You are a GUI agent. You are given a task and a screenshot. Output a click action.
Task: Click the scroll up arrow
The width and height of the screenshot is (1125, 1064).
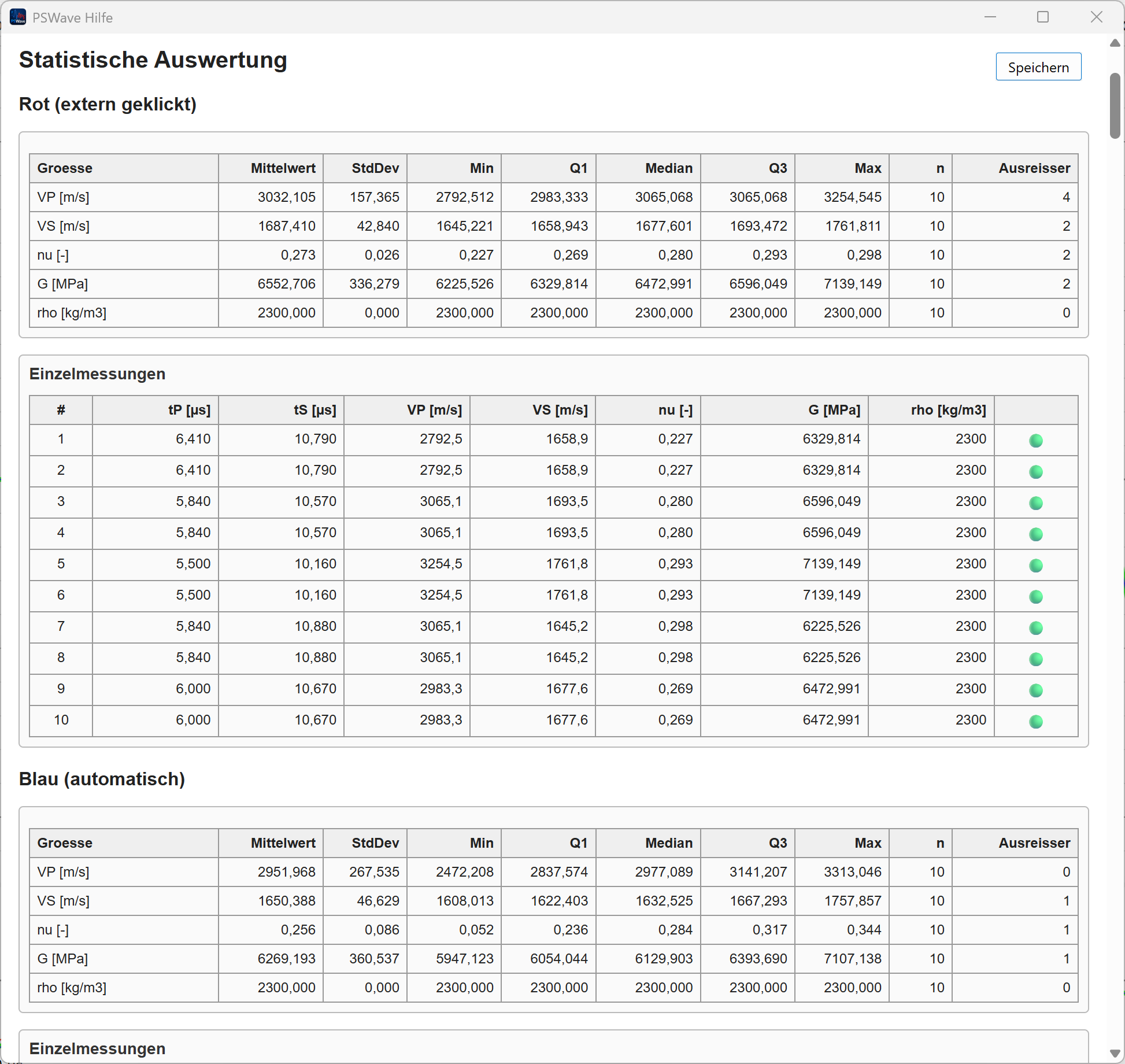(x=1115, y=43)
